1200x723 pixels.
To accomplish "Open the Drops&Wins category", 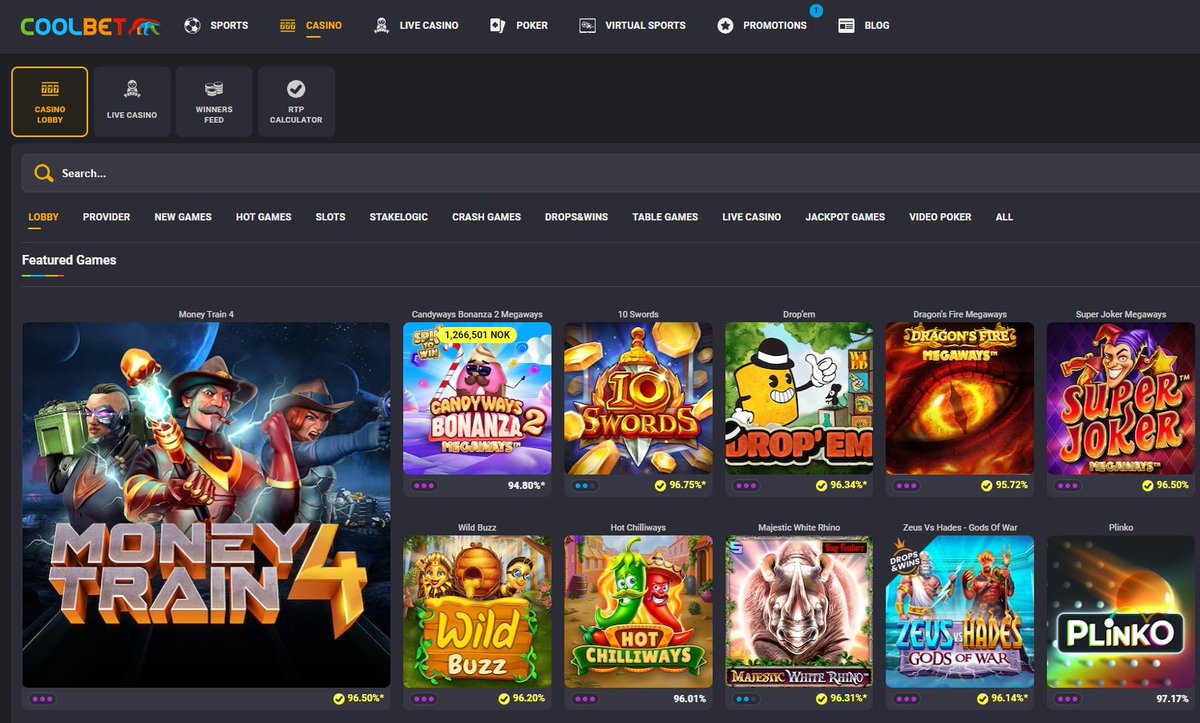I will click(577, 216).
